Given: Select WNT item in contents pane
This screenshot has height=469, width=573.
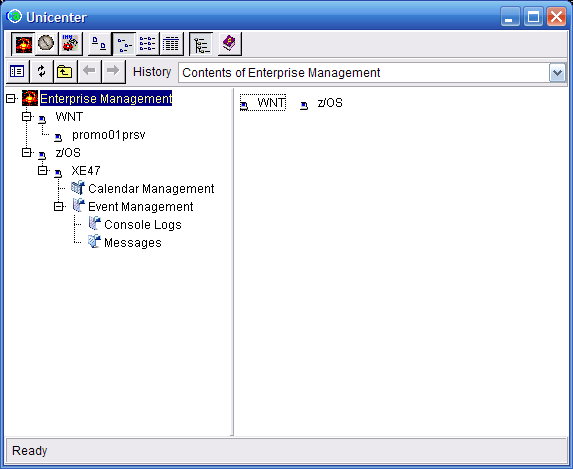Looking at the screenshot, I should [271, 103].
